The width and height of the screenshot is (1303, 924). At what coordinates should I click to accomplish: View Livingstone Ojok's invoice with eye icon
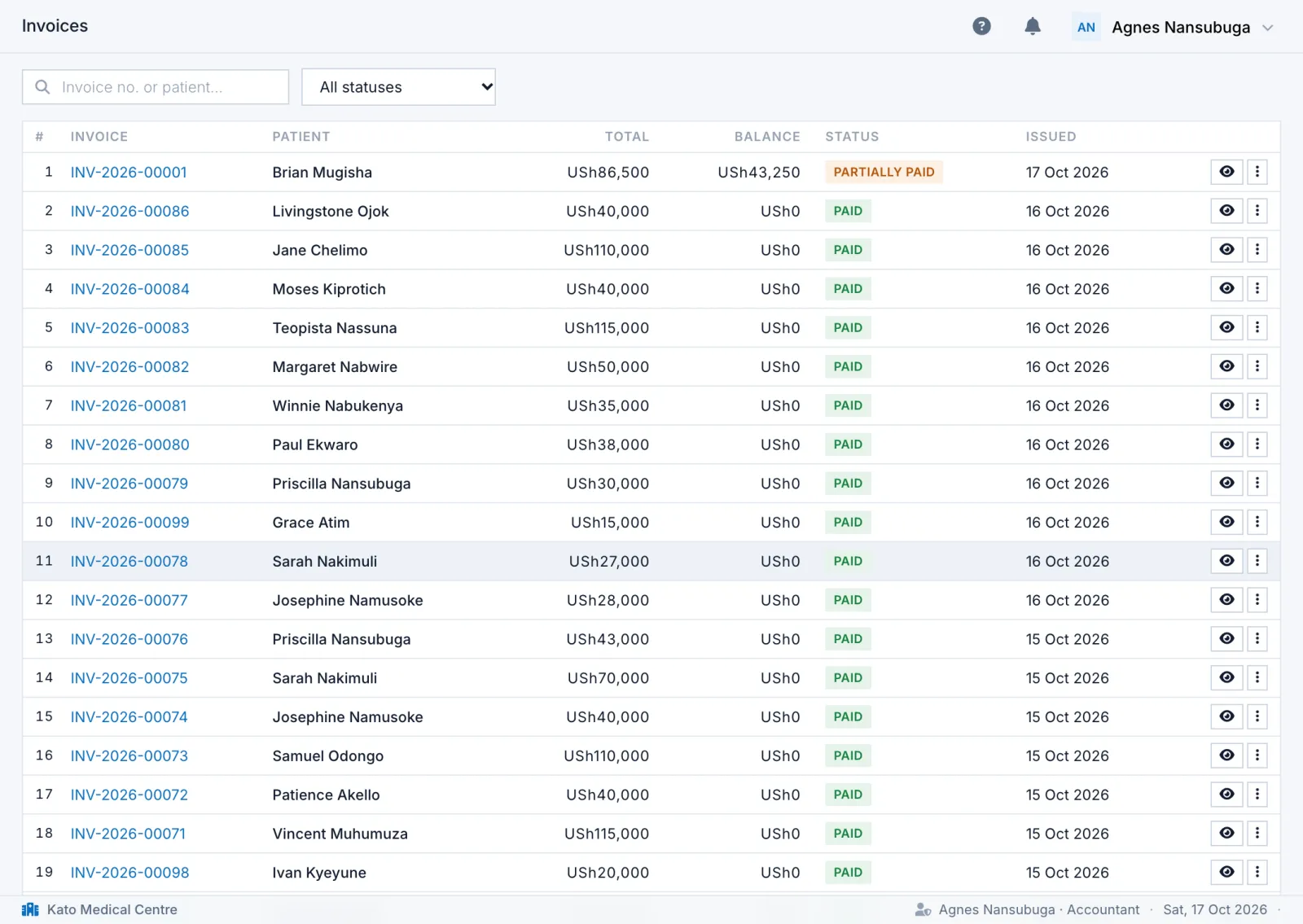point(1226,211)
